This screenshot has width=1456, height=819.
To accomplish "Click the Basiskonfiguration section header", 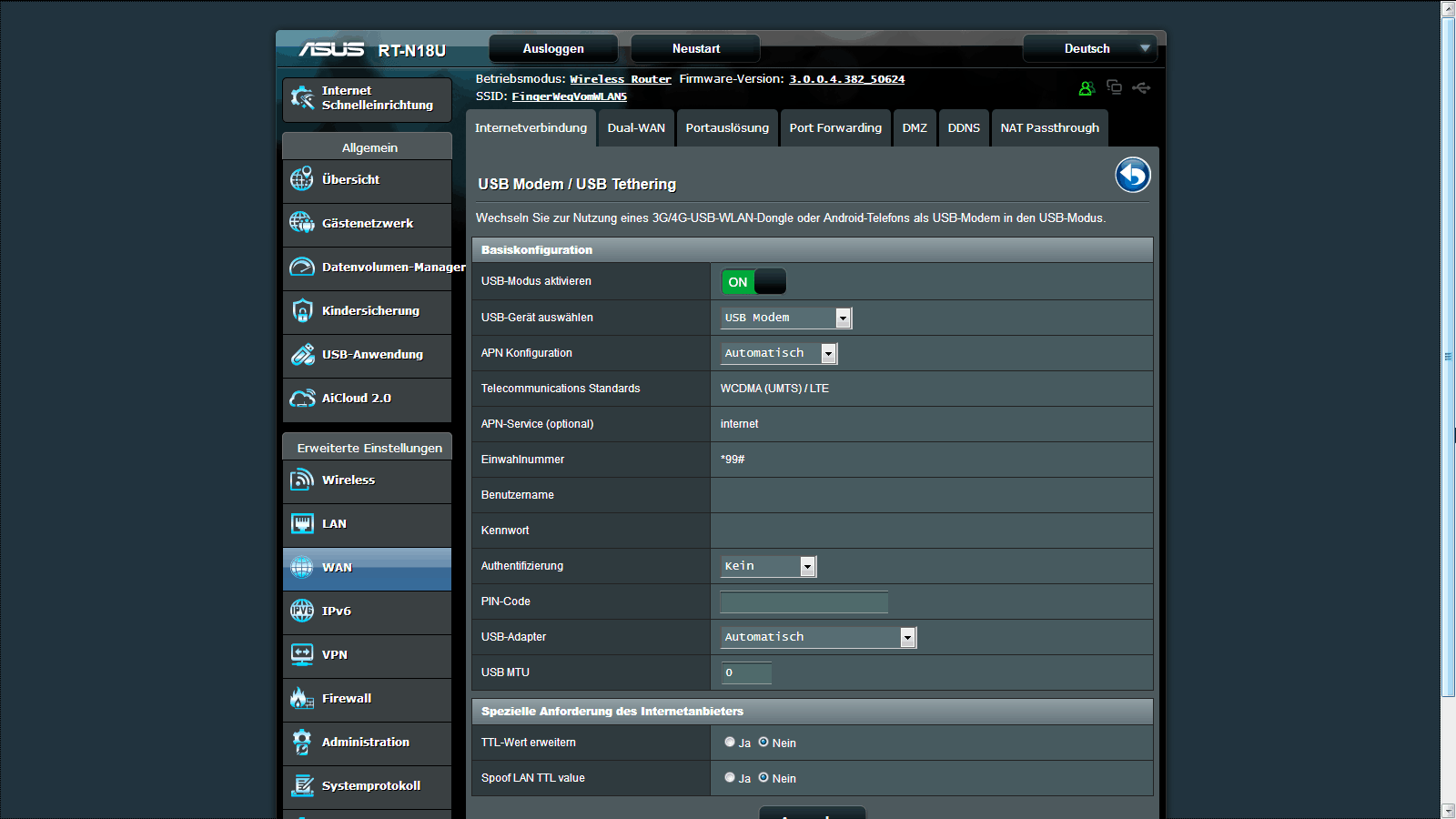I will click(x=813, y=249).
